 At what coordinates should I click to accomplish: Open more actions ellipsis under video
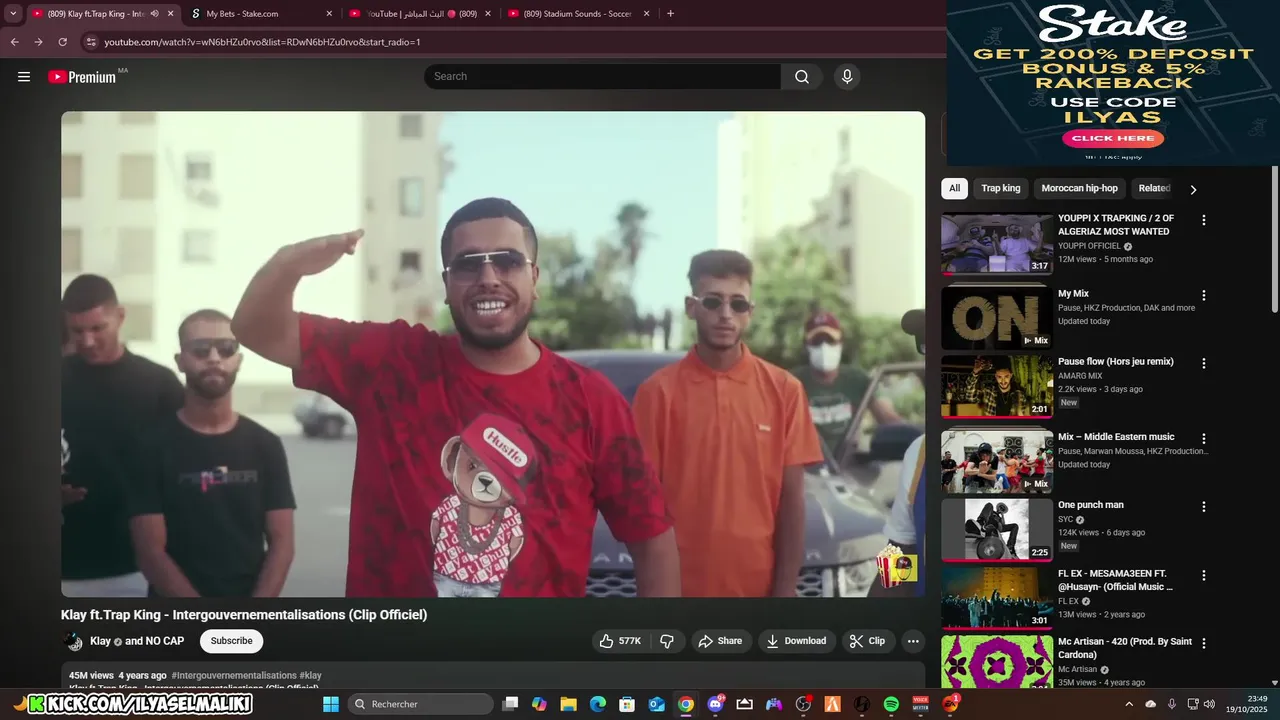pyautogui.click(x=913, y=641)
